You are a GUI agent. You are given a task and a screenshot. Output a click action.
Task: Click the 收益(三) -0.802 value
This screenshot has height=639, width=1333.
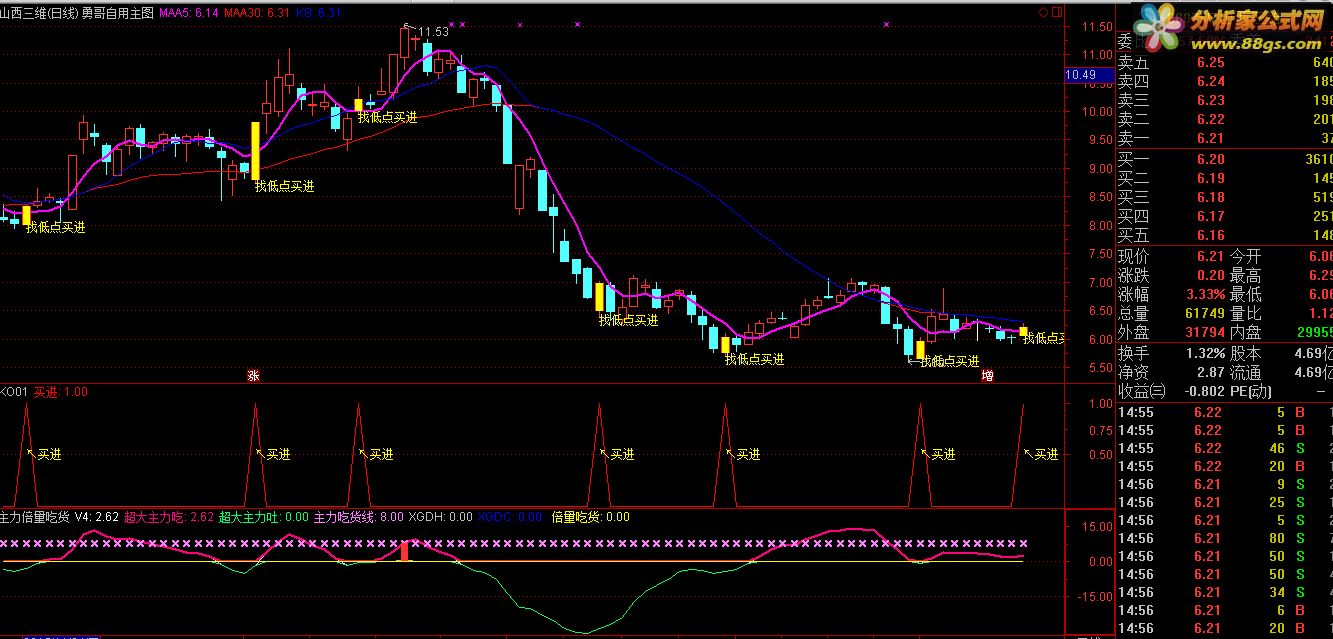1171,391
